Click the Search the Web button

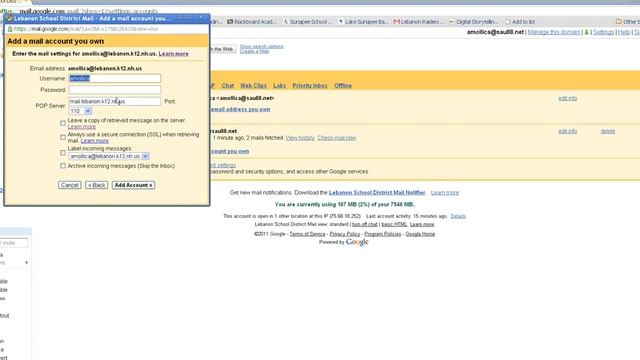click(222, 49)
